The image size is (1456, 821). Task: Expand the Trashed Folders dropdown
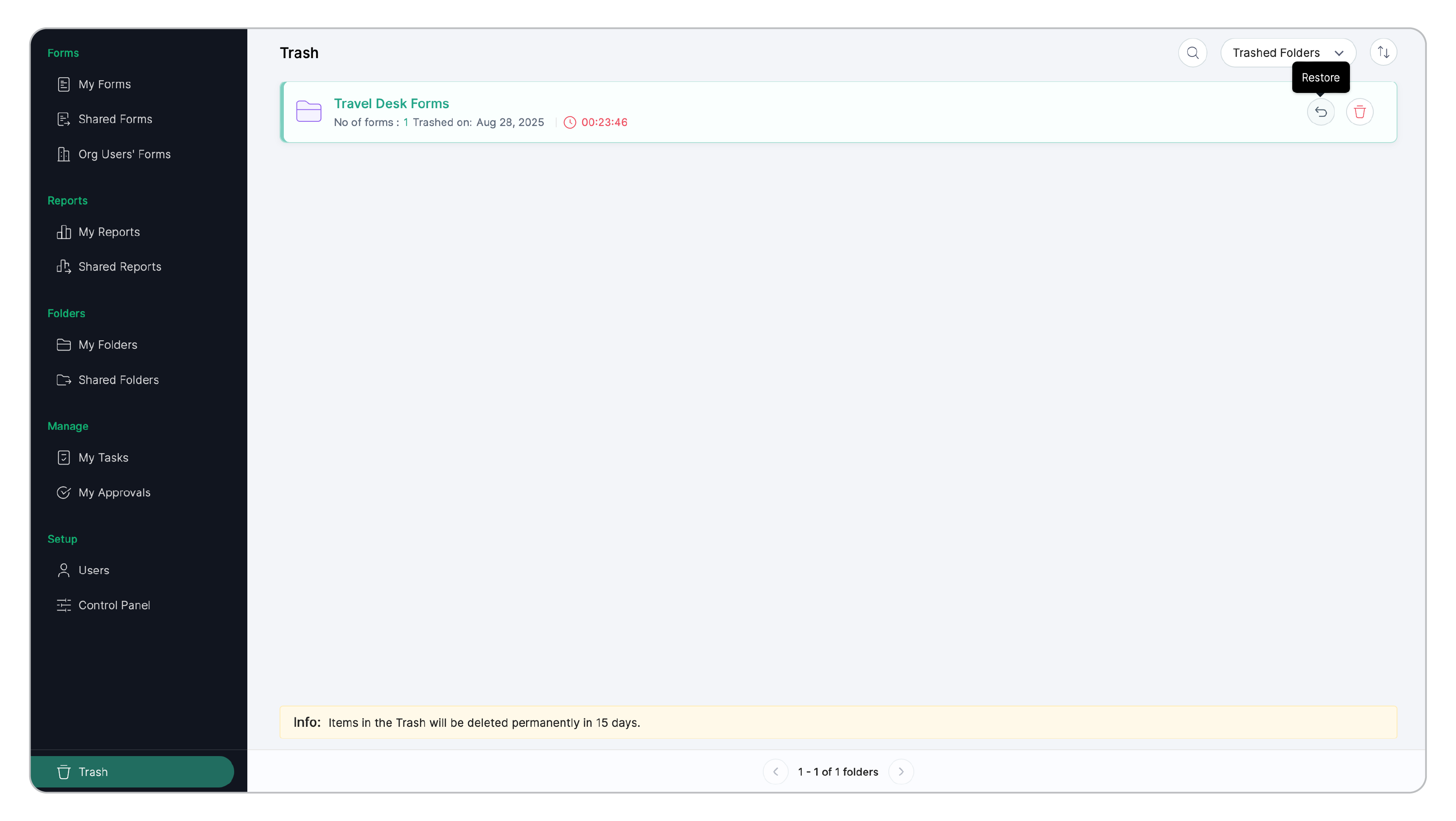point(1276,53)
